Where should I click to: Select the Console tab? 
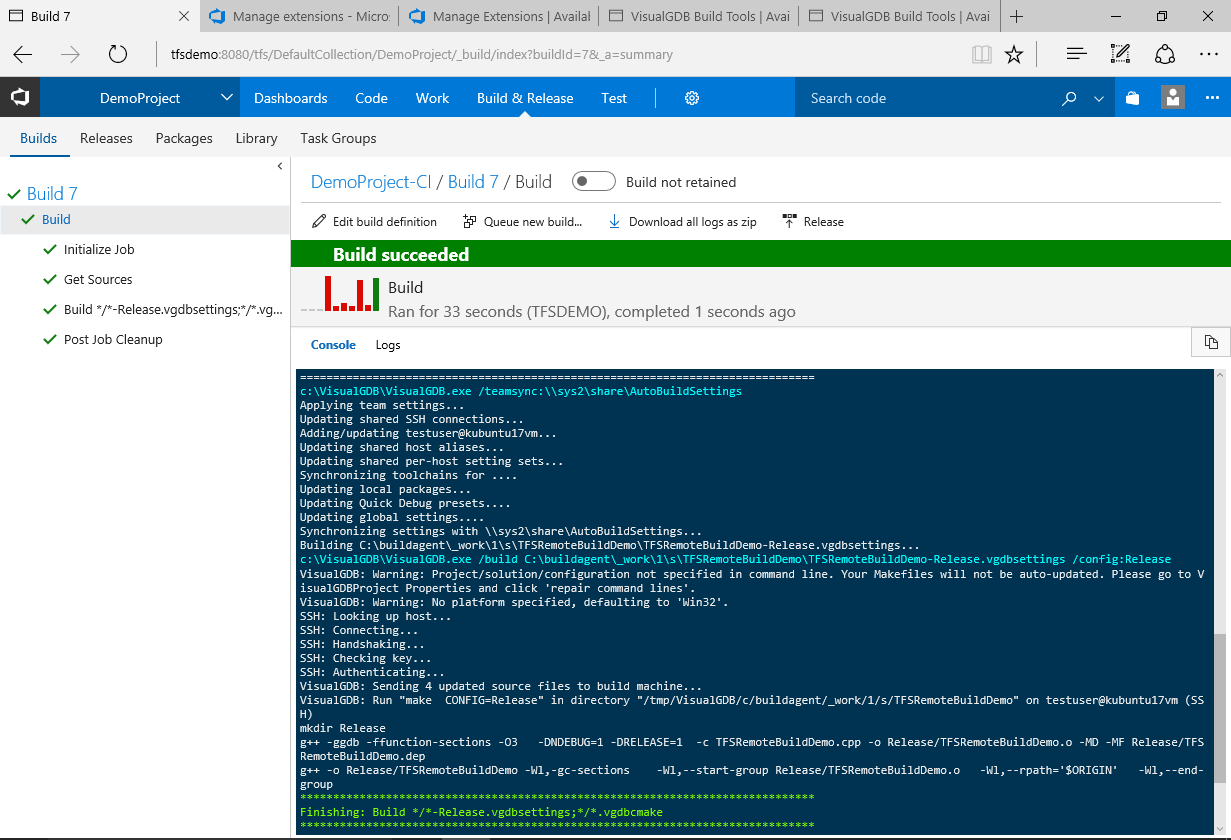pyautogui.click(x=333, y=345)
